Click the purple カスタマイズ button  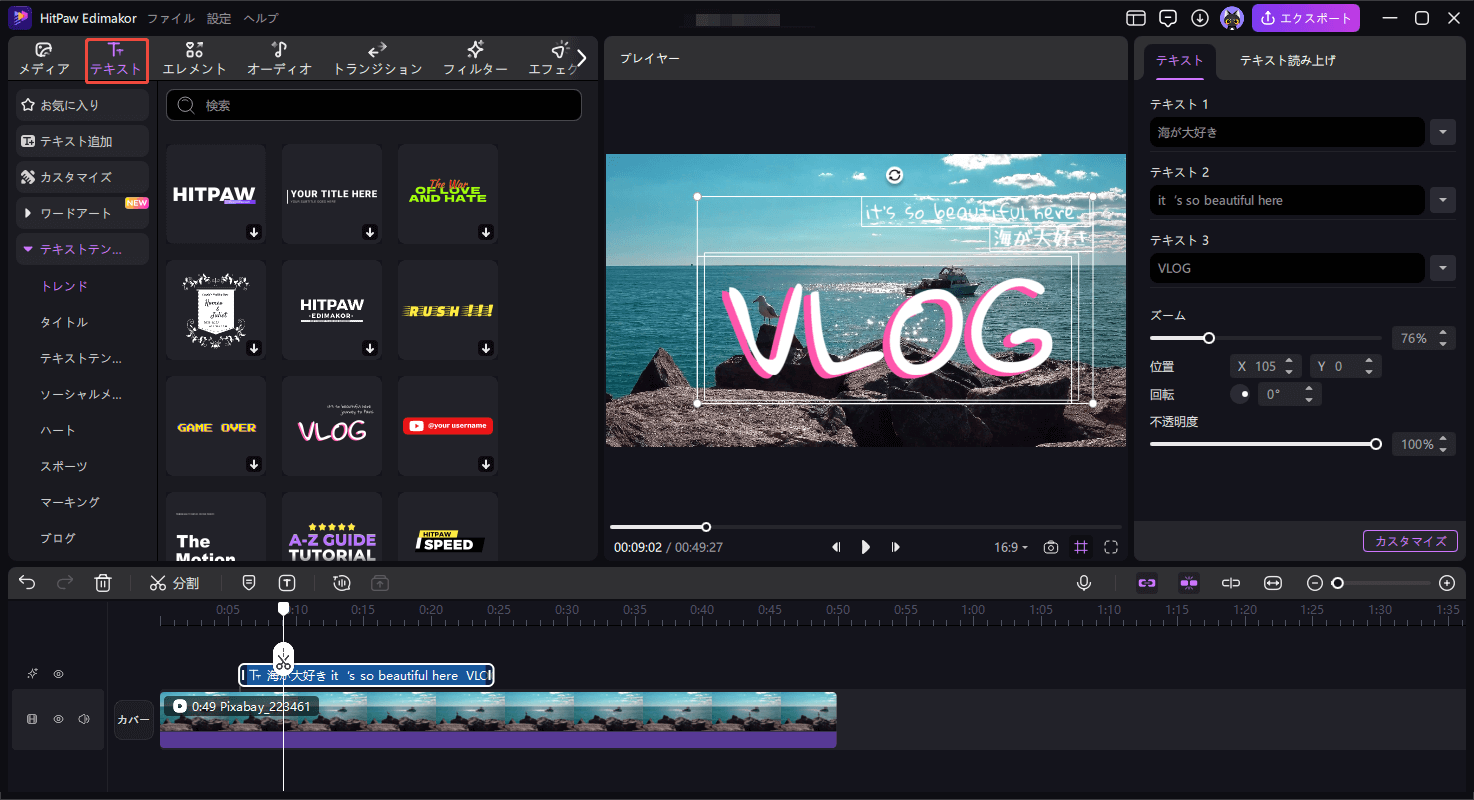[1410, 541]
